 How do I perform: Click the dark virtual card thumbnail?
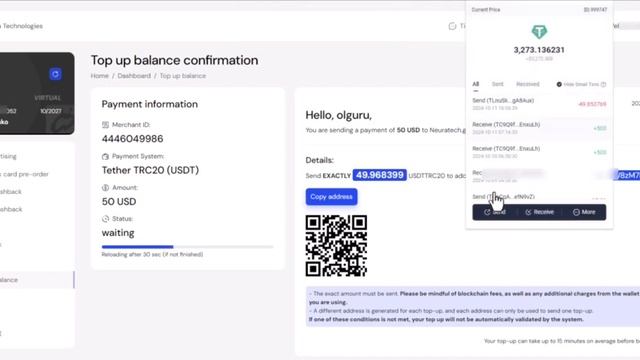pyautogui.click(x=37, y=93)
